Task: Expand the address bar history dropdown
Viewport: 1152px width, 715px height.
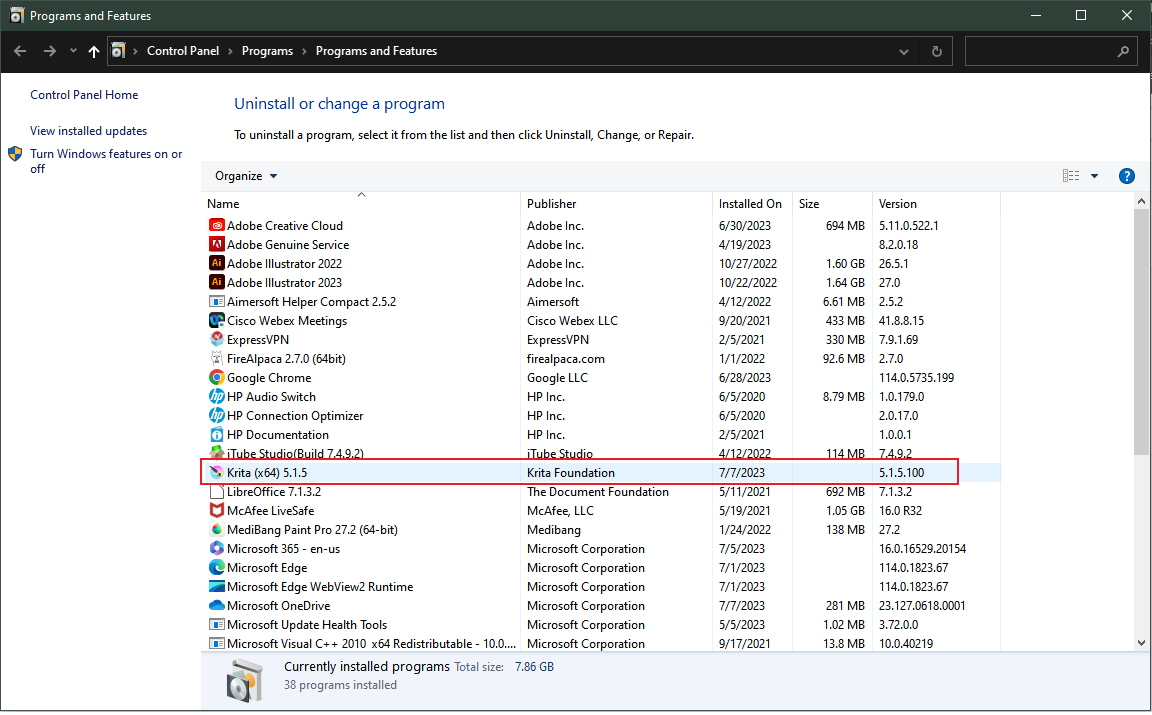Action: pyautogui.click(x=904, y=51)
